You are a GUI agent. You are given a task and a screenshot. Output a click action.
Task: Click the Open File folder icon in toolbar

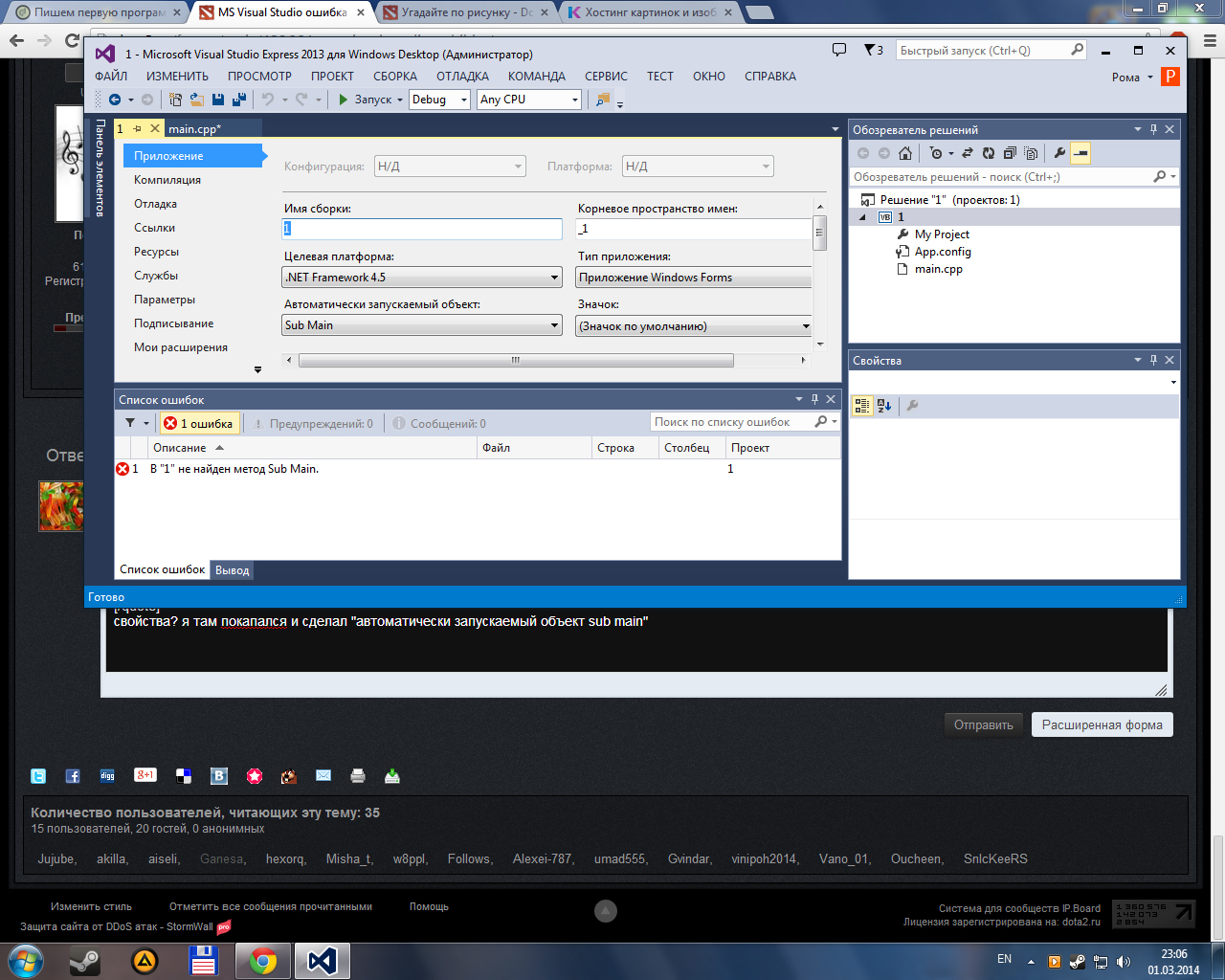[x=197, y=100]
